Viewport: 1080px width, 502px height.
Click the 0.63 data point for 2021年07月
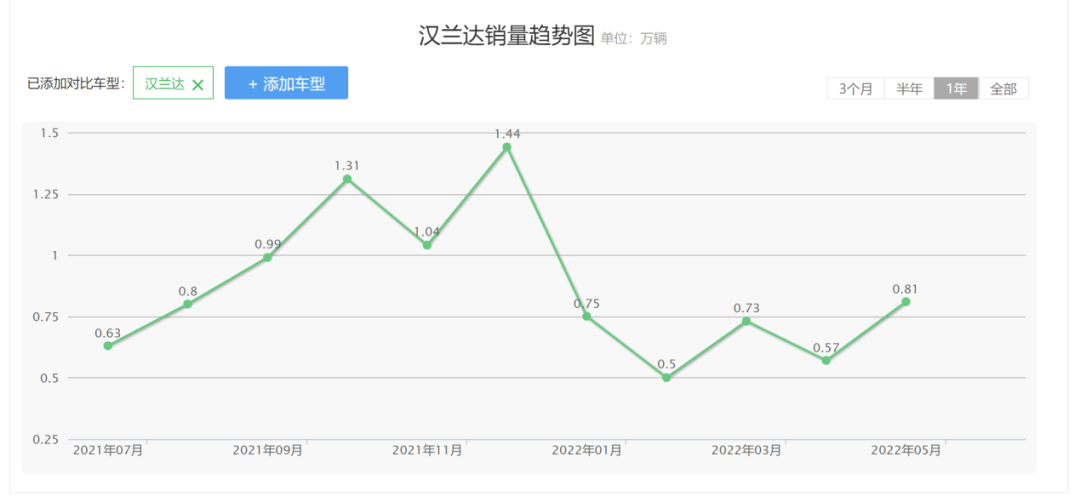pyautogui.click(x=108, y=346)
